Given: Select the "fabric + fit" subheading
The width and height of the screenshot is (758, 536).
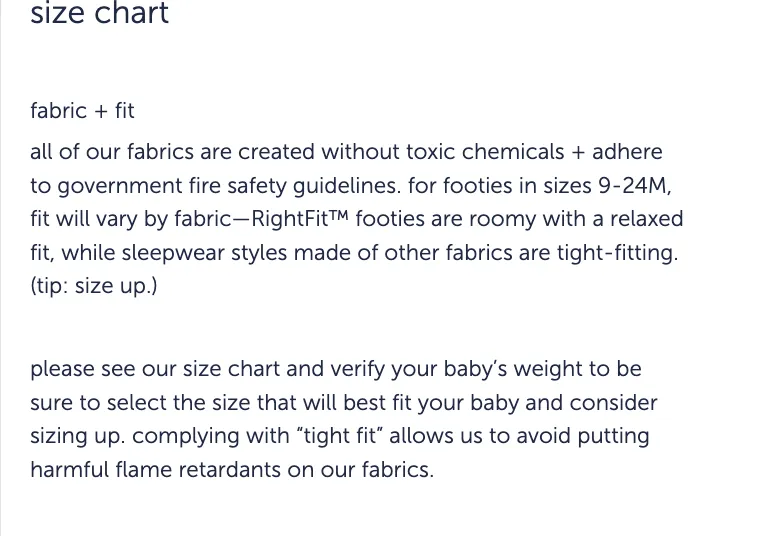Looking at the screenshot, I should point(82,111).
